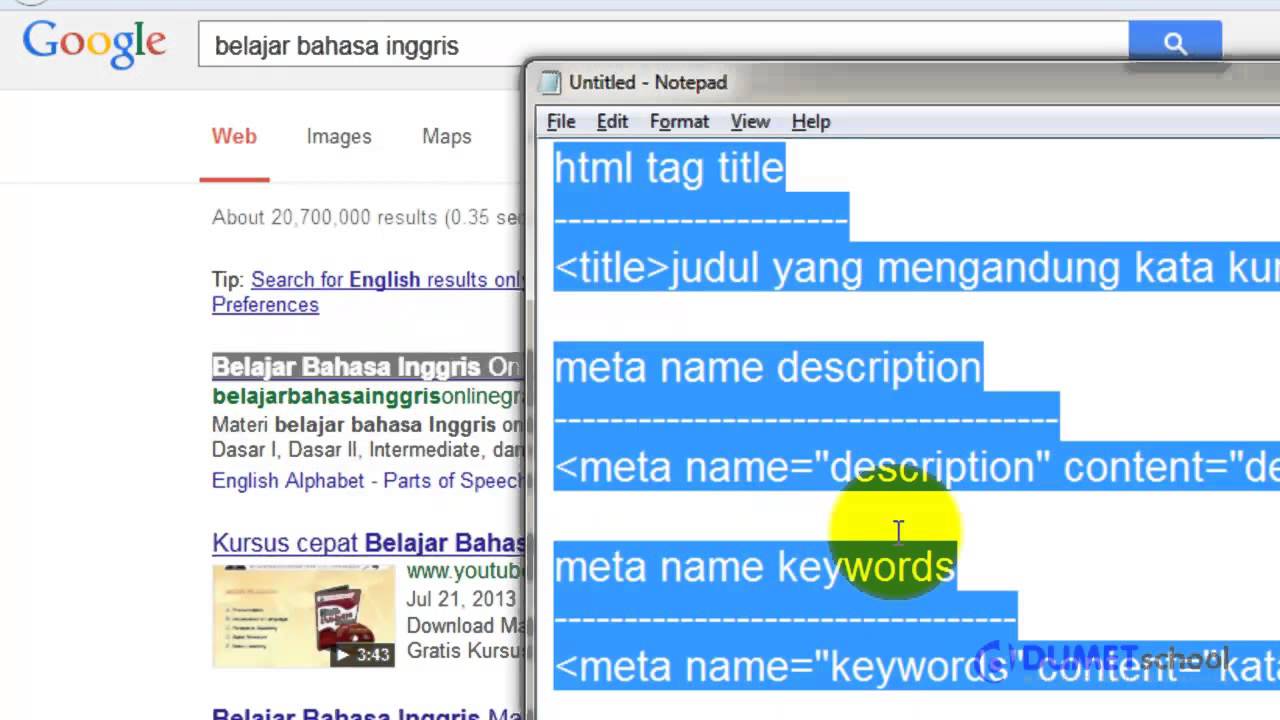Click the 'Materi belajar bahasa Inggris' snippet text
Viewport: 1280px width, 720px height.
[x=367, y=425]
